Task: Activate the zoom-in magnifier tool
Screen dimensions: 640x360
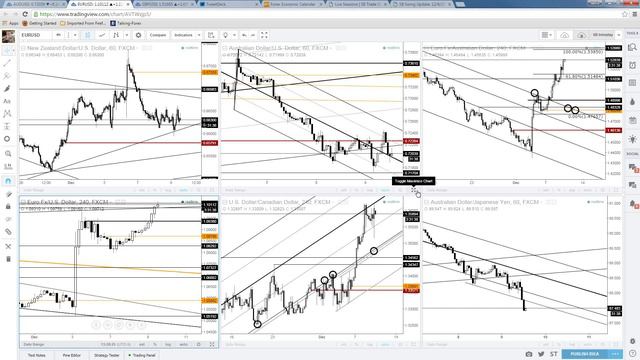Action: click(x=8, y=154)
